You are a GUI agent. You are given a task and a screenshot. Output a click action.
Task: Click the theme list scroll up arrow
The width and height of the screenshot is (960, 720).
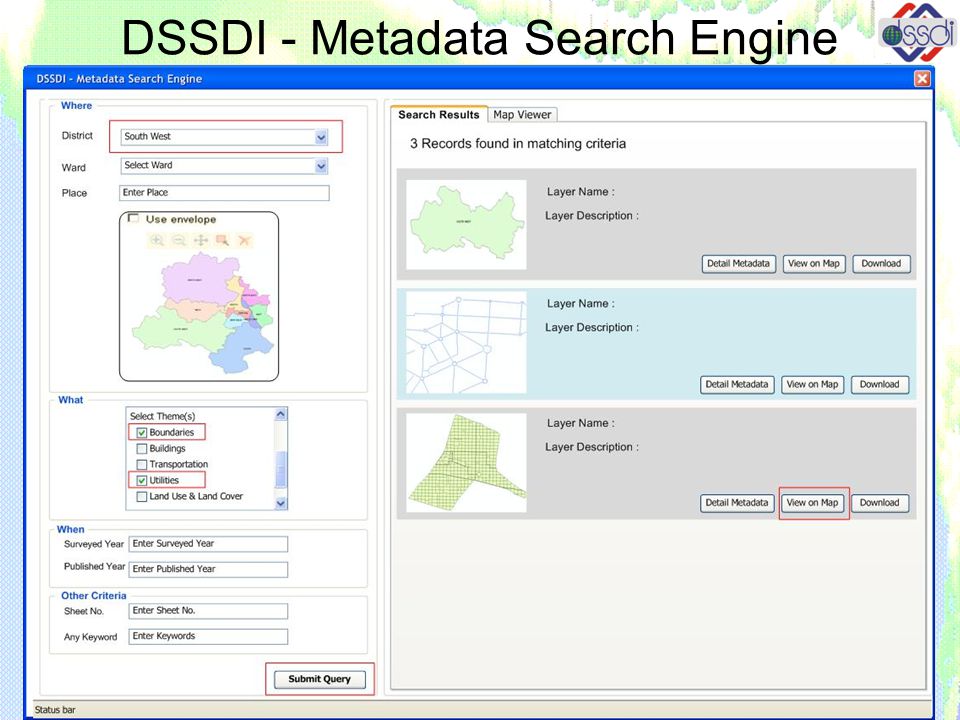coord(281,414)
